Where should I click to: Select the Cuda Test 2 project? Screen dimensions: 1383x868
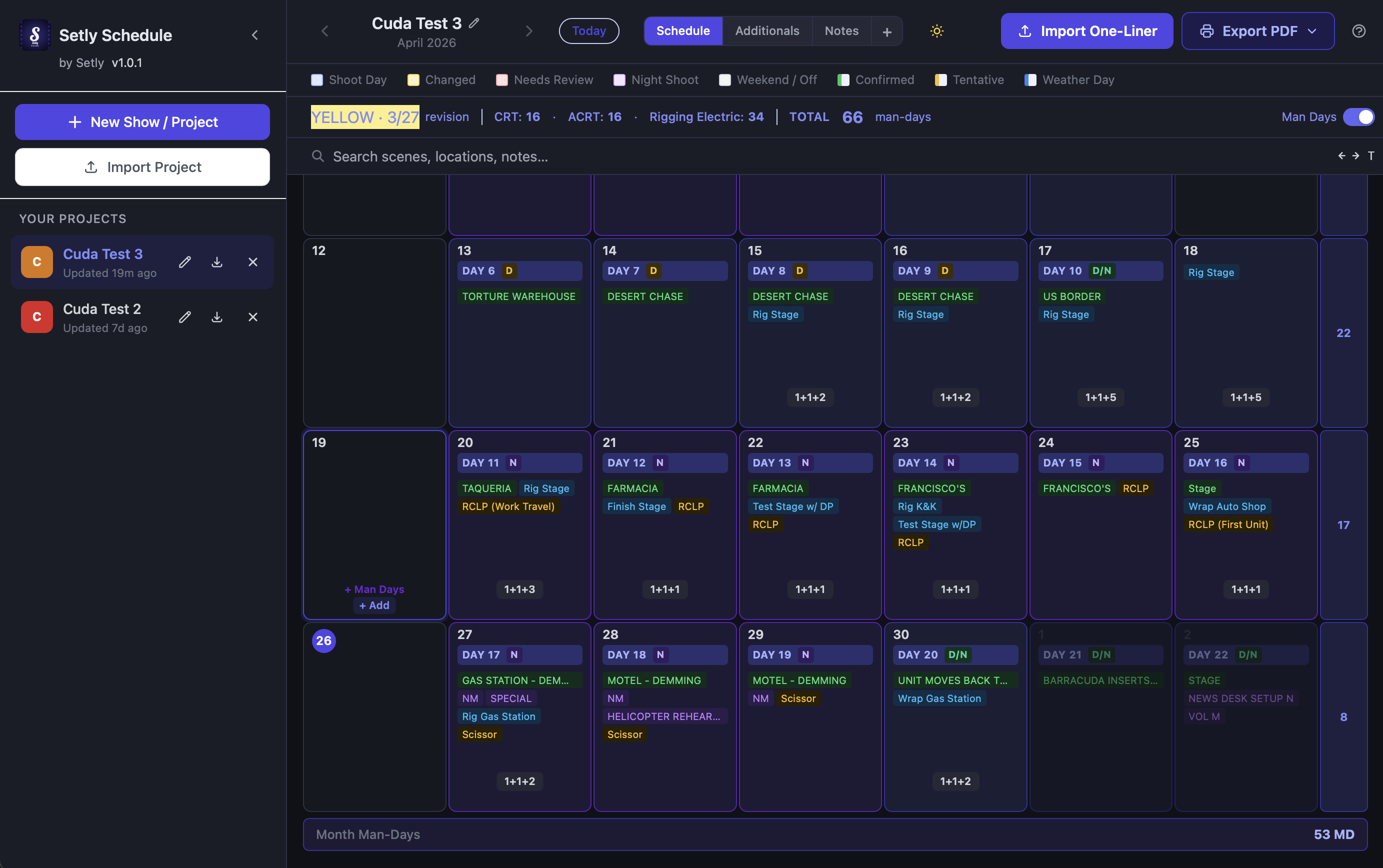[x=142, y=317]
